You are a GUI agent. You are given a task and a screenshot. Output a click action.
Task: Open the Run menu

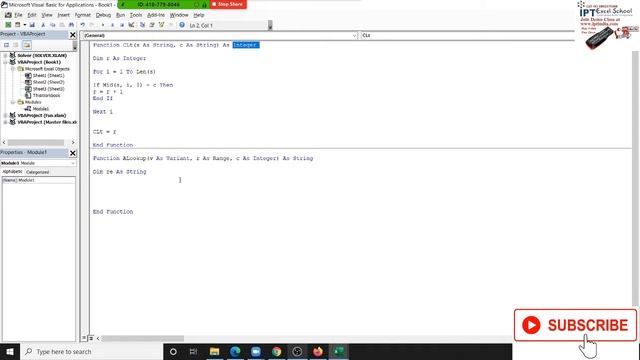tap(120, 15)
